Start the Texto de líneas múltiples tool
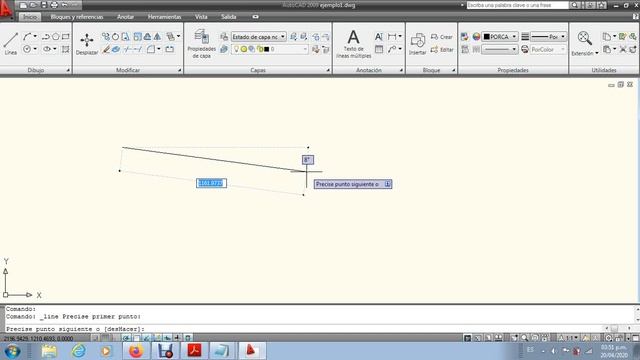 pos(353,44)
